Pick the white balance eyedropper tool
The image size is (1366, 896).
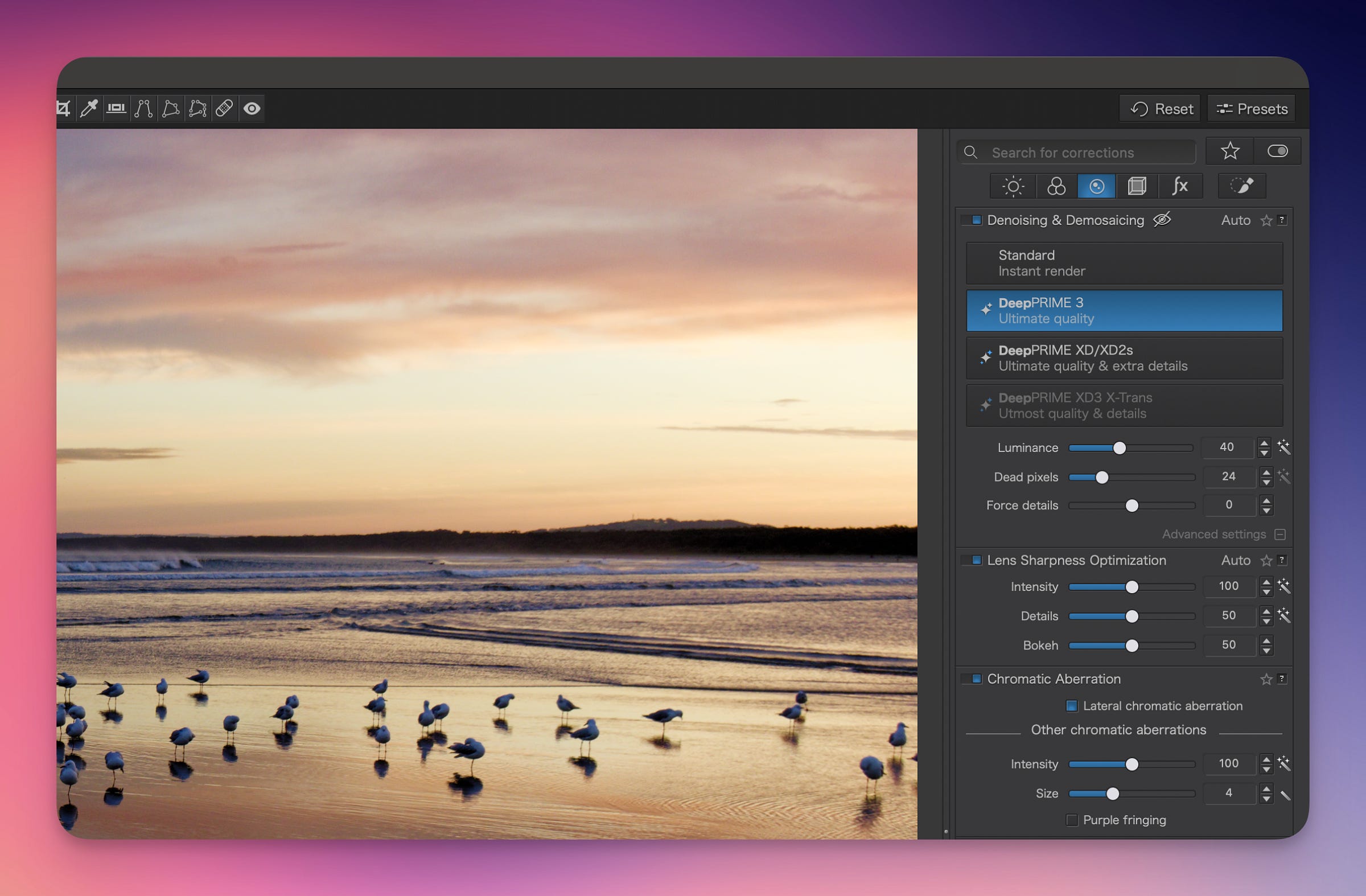[x=89, y=109]
